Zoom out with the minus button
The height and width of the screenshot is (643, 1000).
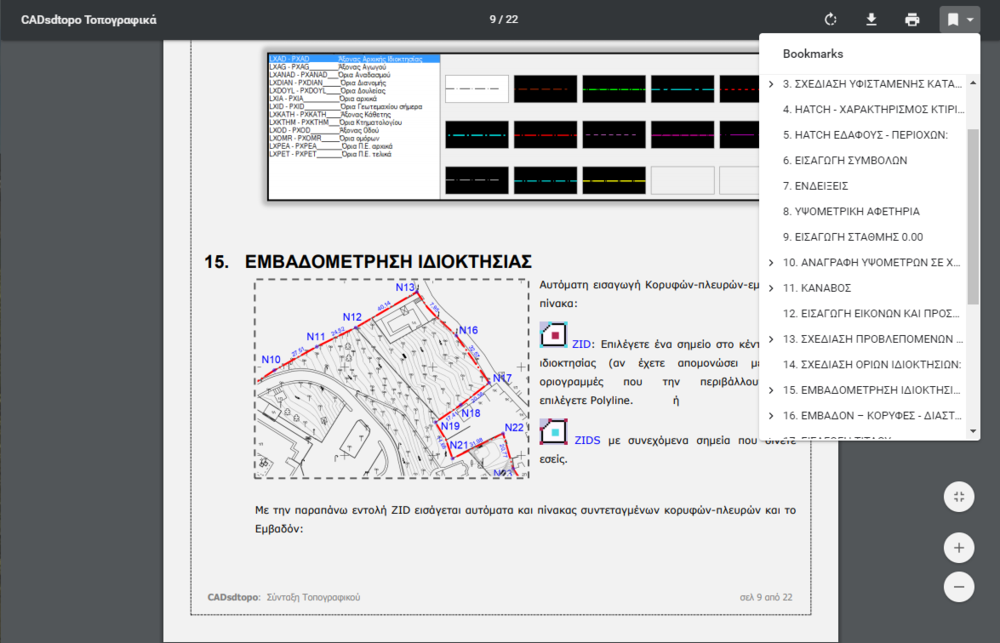[958, 586]
